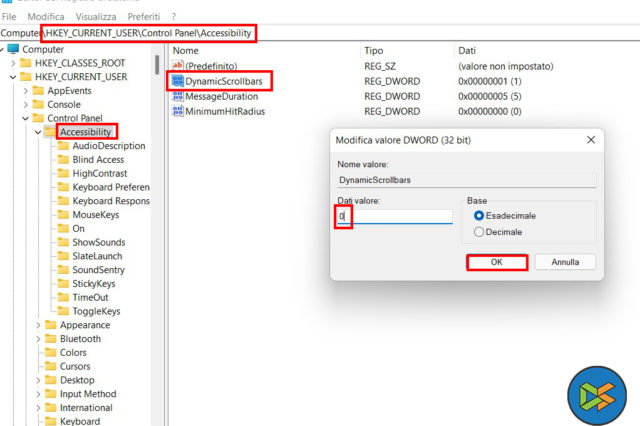The width and height of the screenshot is (640, 426).
Task: Click the MinimumHitRadius DWORD value icon
Action: coord(178,111)
